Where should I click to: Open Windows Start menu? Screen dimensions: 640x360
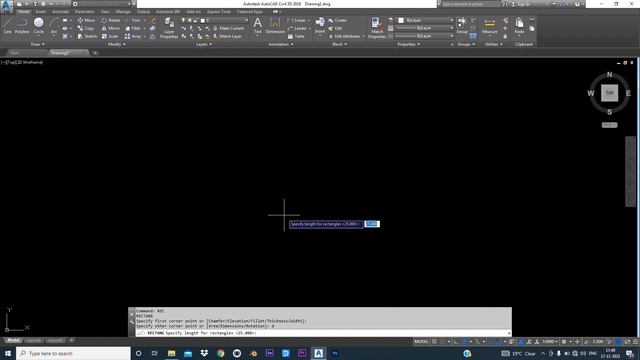point(8,353)
